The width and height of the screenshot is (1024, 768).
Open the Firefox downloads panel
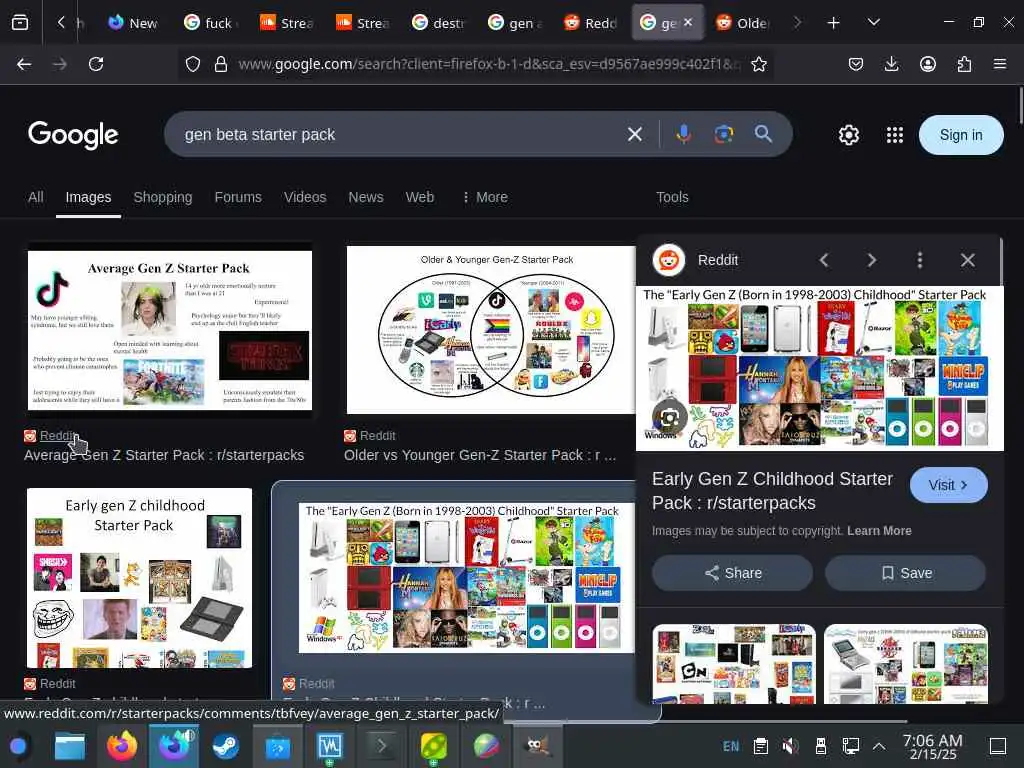(891, 64)
